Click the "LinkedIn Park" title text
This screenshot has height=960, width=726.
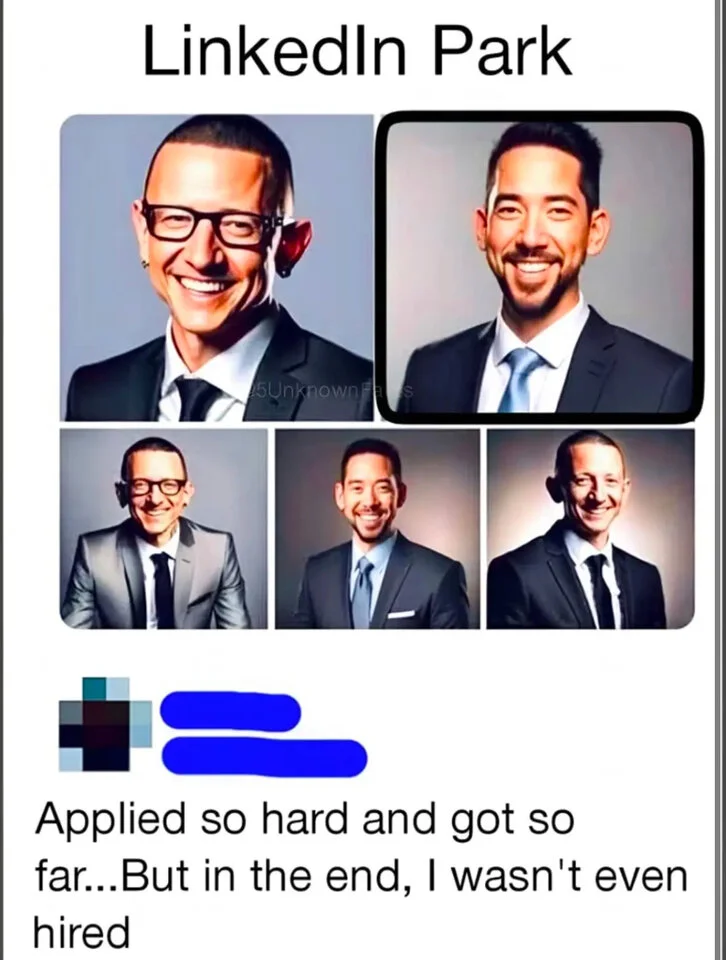[x=358, y=52]
